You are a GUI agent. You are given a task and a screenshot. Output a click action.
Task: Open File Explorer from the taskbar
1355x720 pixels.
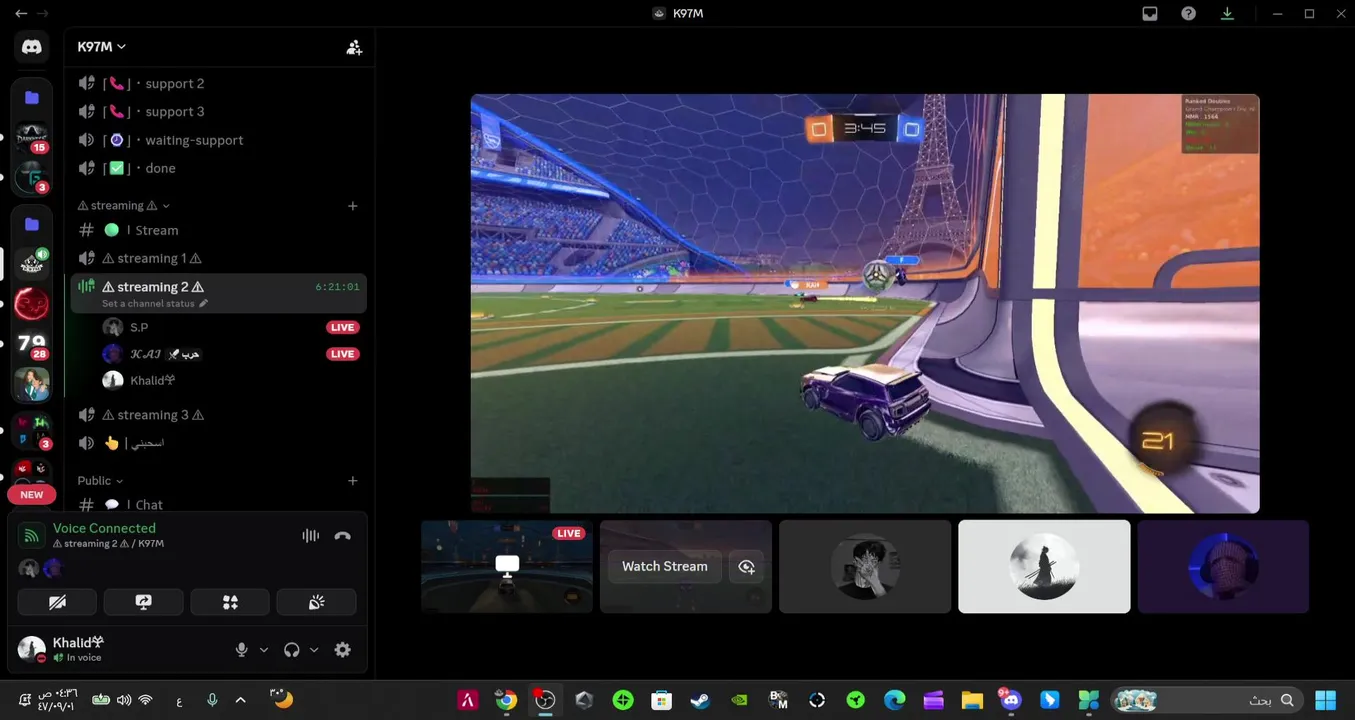click(x=972, y=700)
